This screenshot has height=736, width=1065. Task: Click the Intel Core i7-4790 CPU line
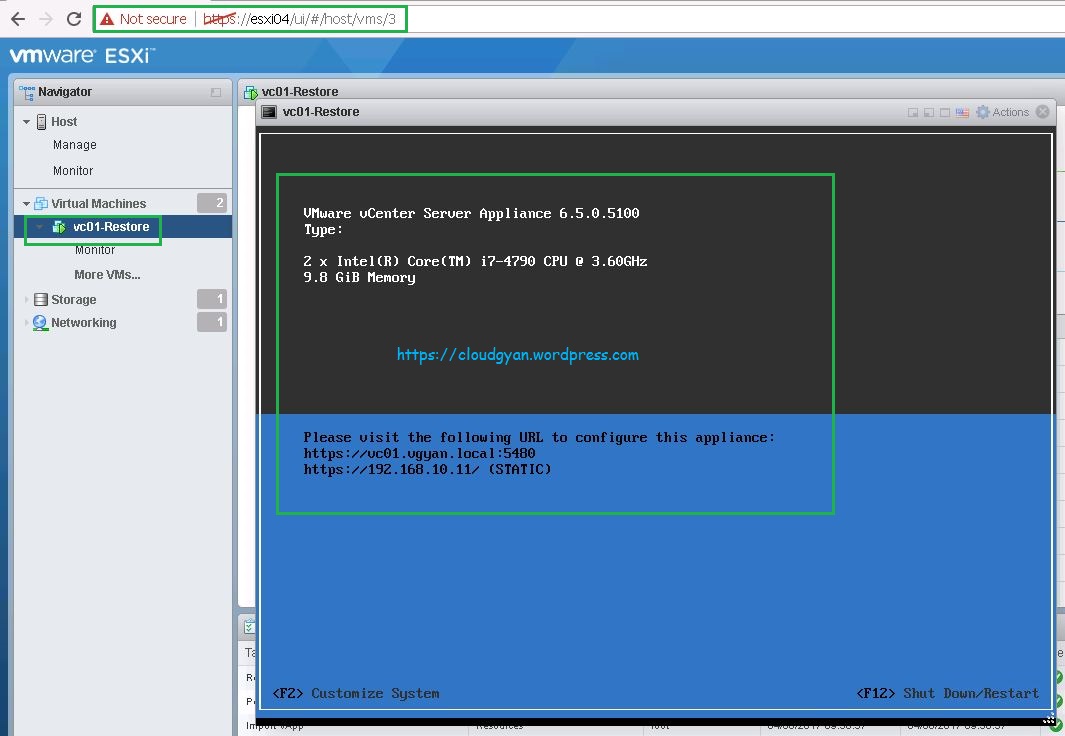coord(475,261)
